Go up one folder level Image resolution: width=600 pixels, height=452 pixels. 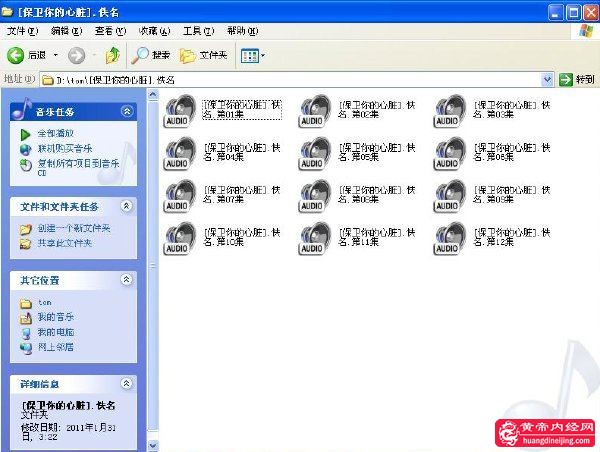pyautogui.click(x=112, y=55)
